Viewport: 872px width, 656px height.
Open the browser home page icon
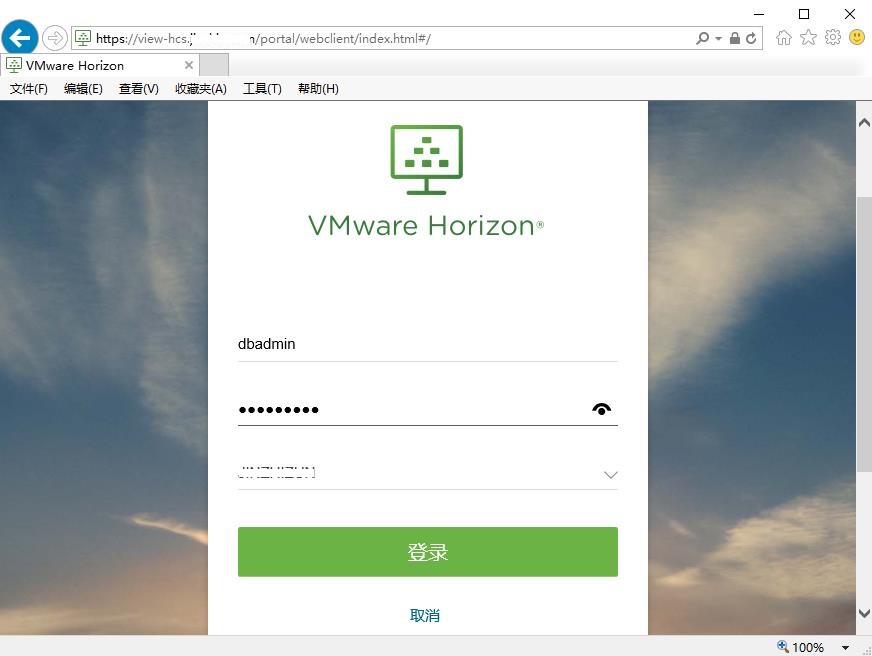click(784, 37)
